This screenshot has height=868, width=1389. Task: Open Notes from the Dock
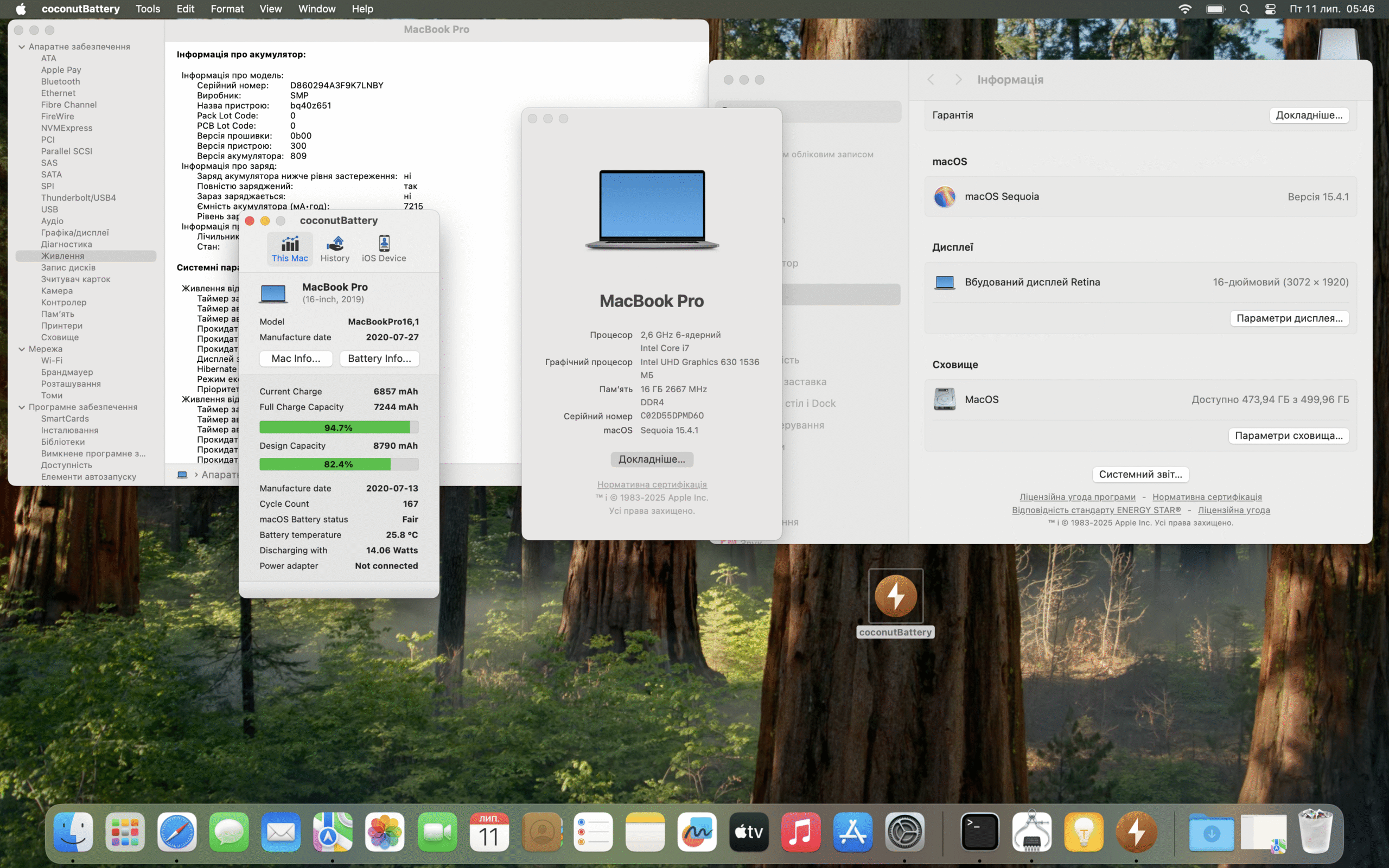645,832
